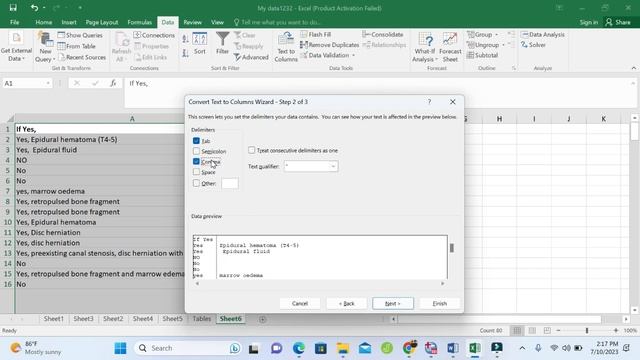The image size is (640, 360).
Task: Click the data preview vertical scrollbar
Action: (x=451, y=248)
